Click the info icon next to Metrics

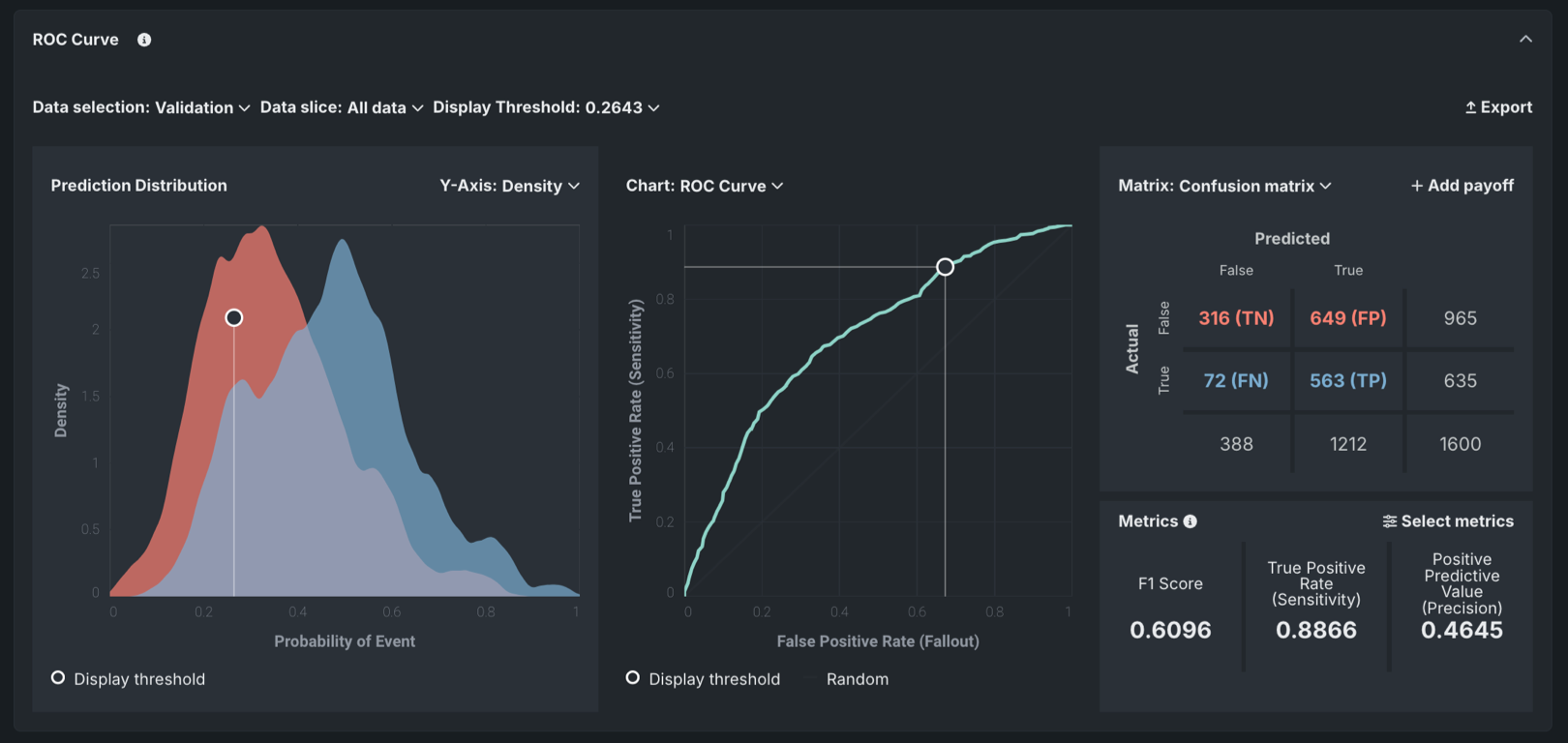pyautogui.click(x=1191, y=521)
